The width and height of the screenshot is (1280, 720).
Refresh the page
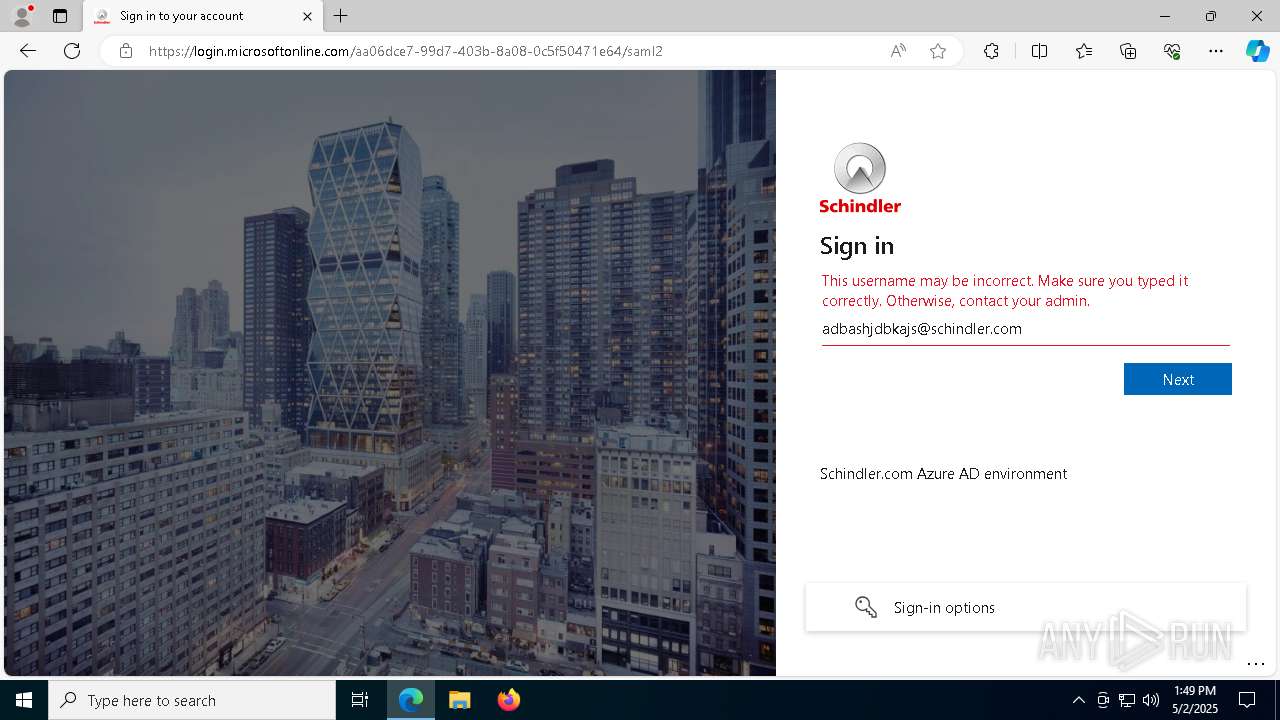point(72,51)
